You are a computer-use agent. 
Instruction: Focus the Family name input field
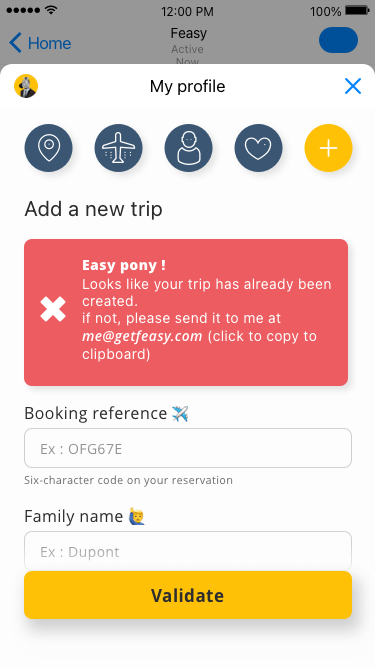(x=188, y=550)
